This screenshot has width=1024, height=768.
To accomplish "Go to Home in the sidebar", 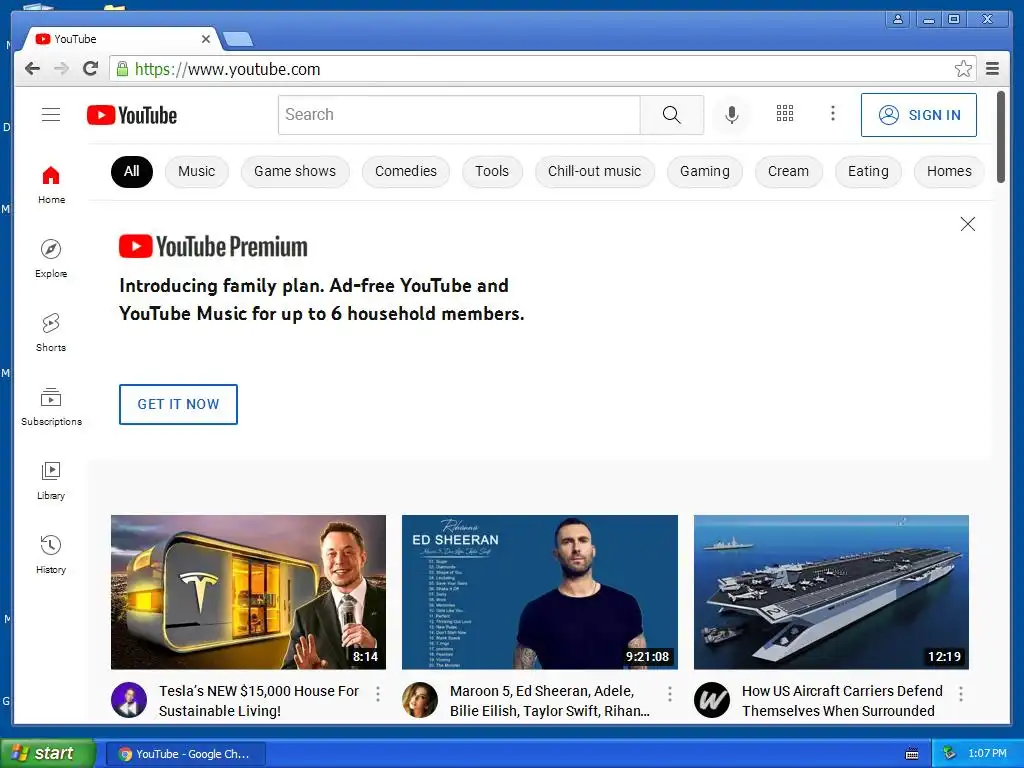I will pyautogui.click(x=51, y=185).
